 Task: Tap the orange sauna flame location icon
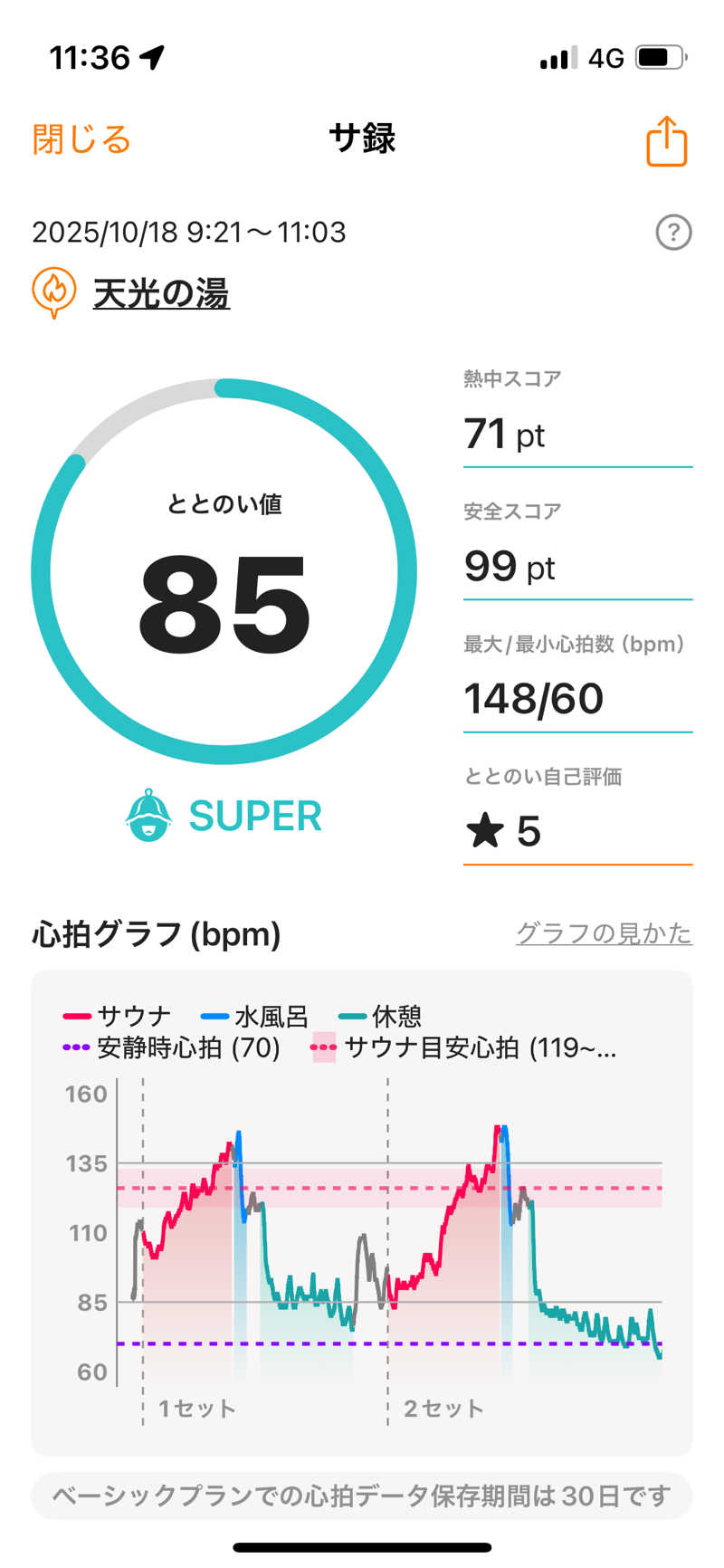[x=53, y=292]
